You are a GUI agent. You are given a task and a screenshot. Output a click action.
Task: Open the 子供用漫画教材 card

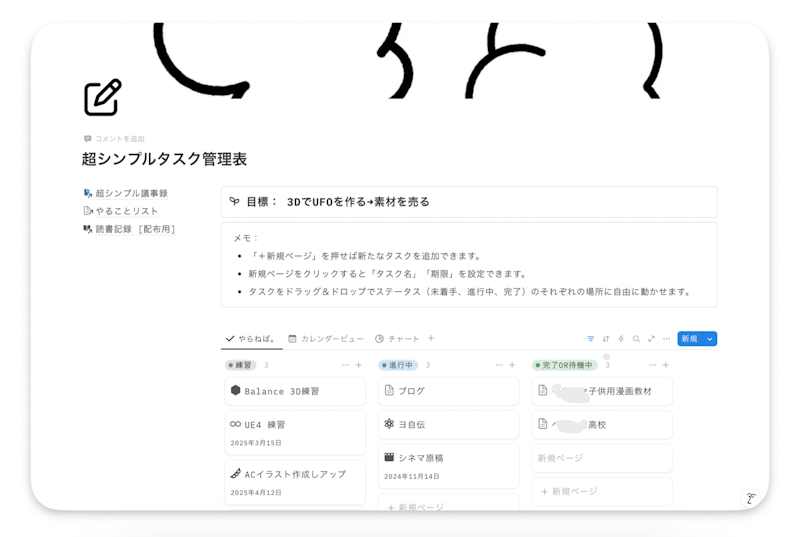[602, 391]
